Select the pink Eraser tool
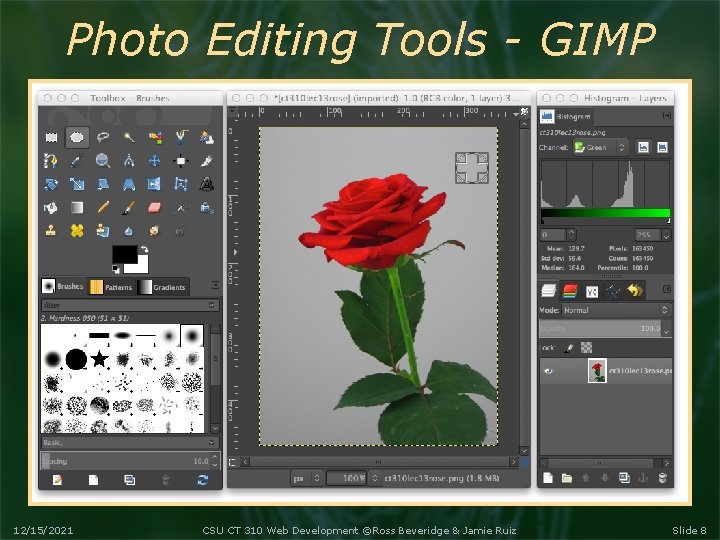Screen dimensions: 720x540 pos(155,208)
